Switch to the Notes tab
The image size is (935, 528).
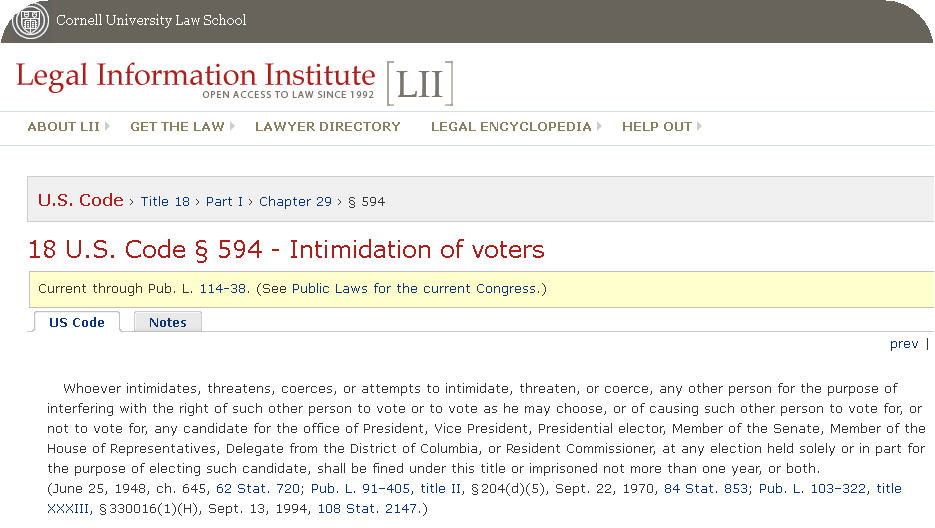tap(168, 322)
